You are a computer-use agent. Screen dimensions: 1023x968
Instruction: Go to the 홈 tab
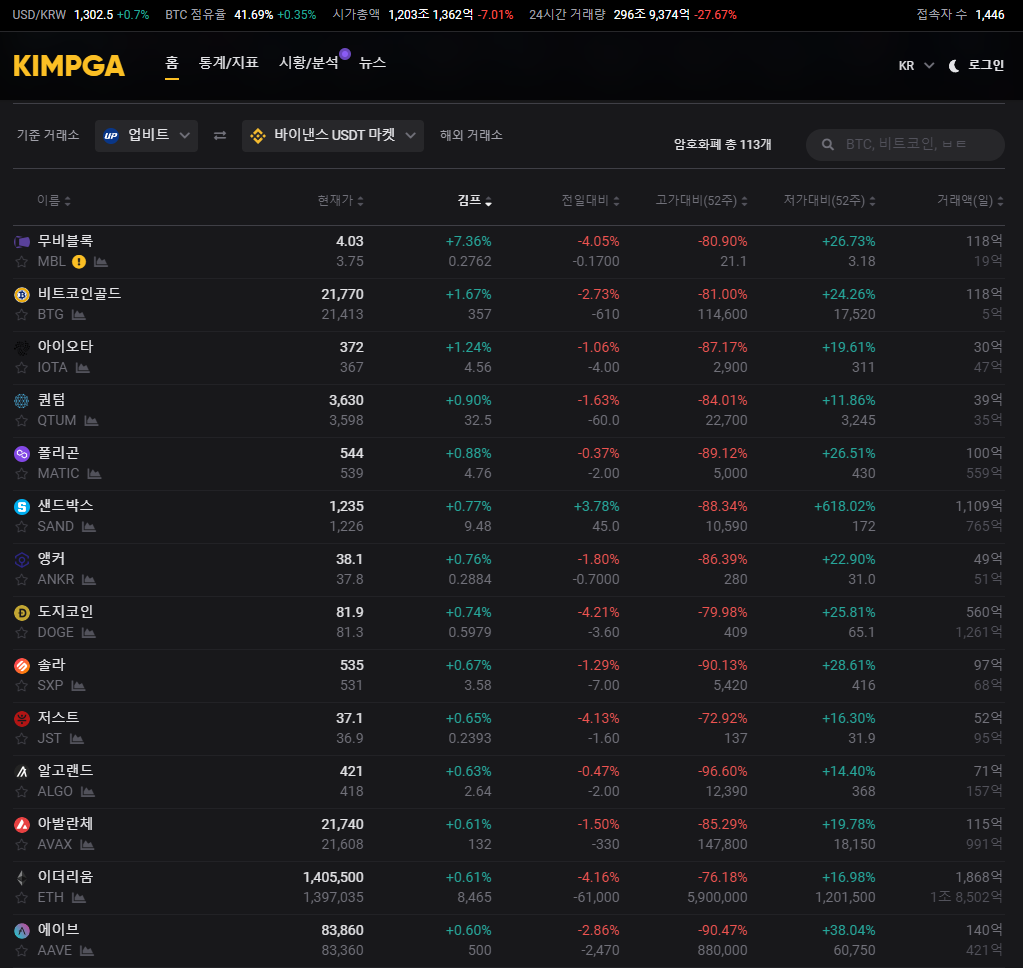tap(172, 63)
